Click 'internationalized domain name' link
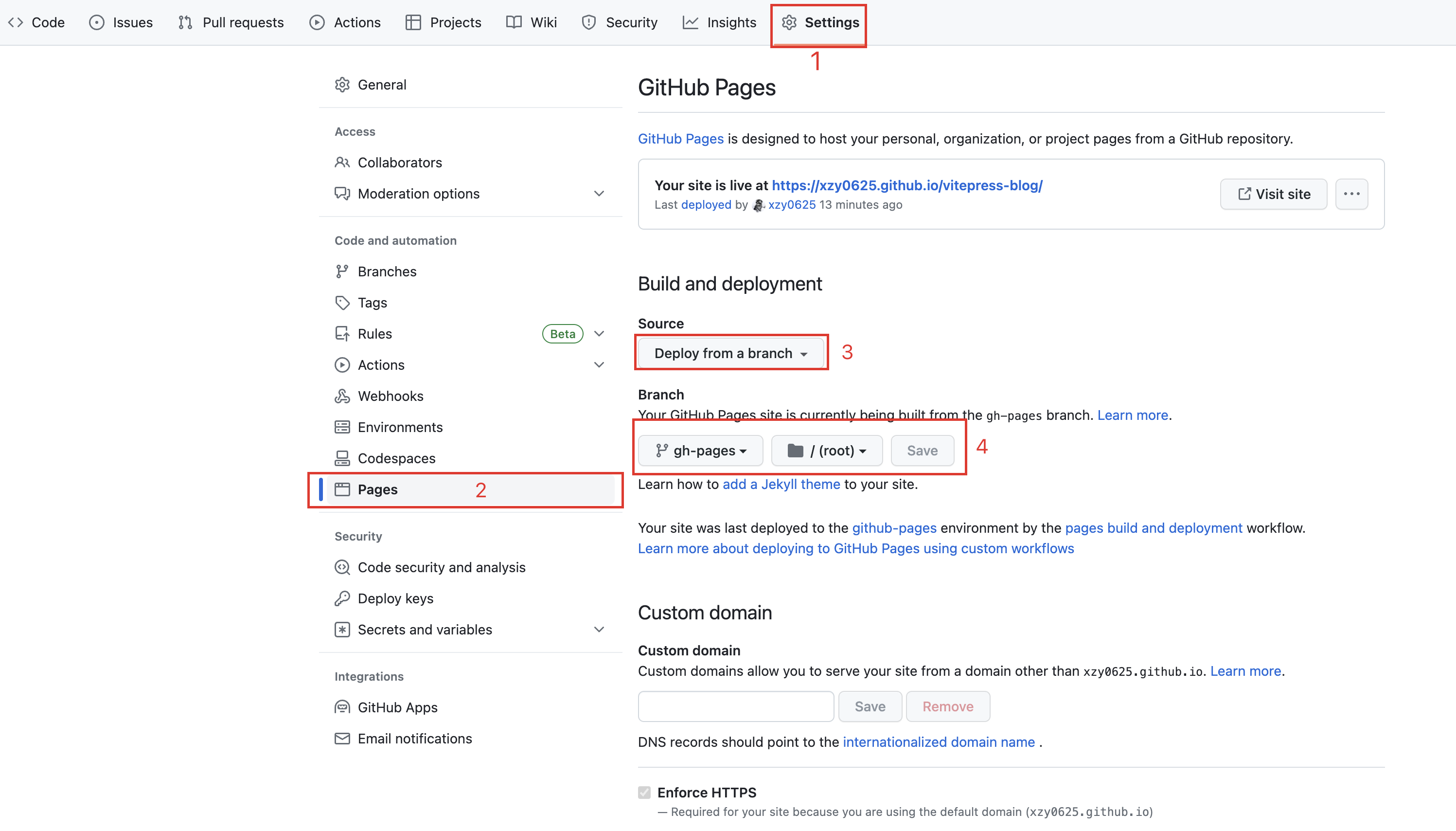1456x831 pixels. [x=938, y=741]
